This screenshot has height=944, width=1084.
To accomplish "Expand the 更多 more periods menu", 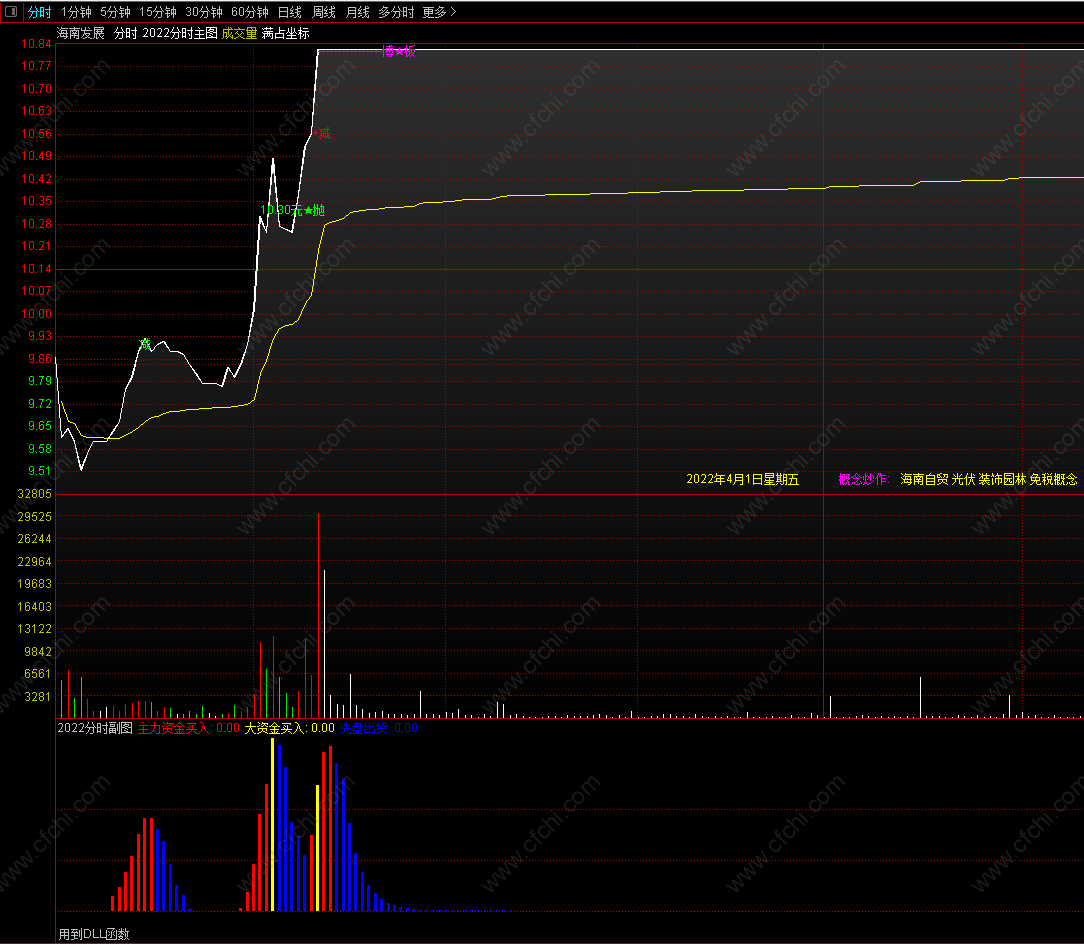I will point(440,12).
